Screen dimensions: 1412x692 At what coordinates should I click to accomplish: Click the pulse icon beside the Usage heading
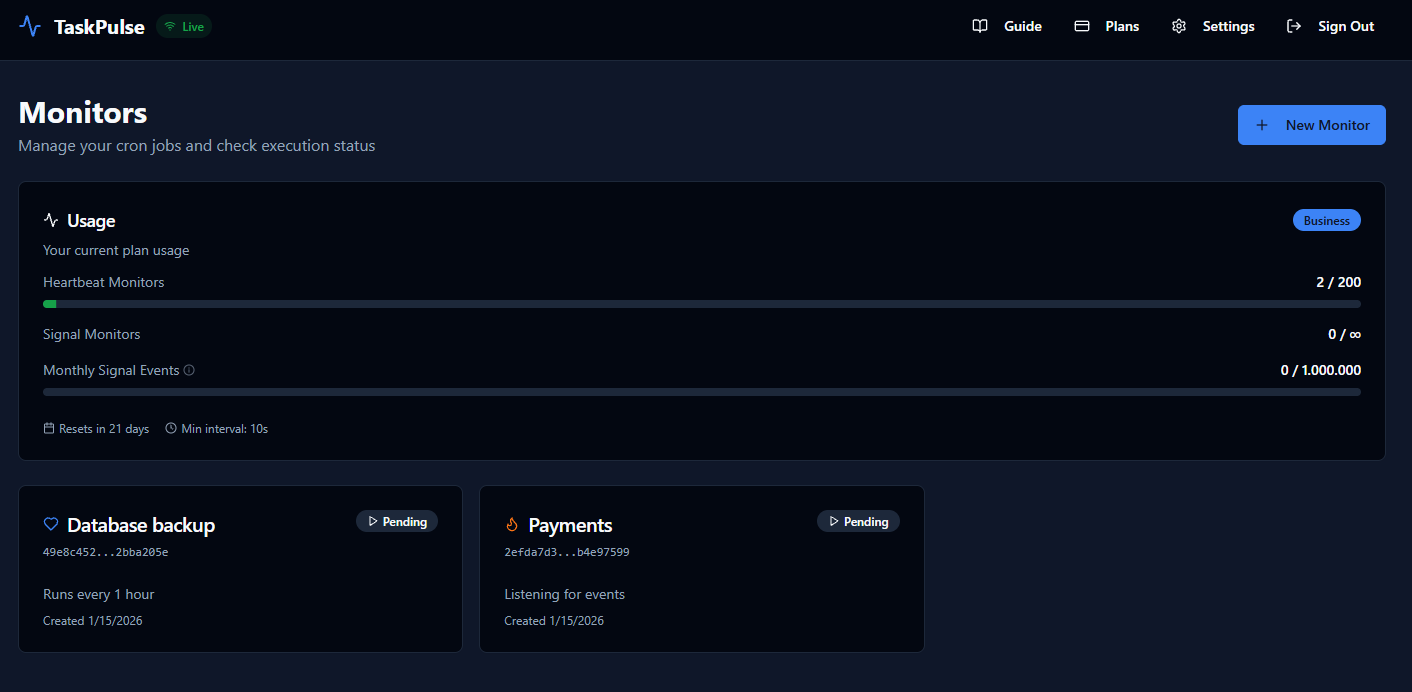tap(51, 220)
